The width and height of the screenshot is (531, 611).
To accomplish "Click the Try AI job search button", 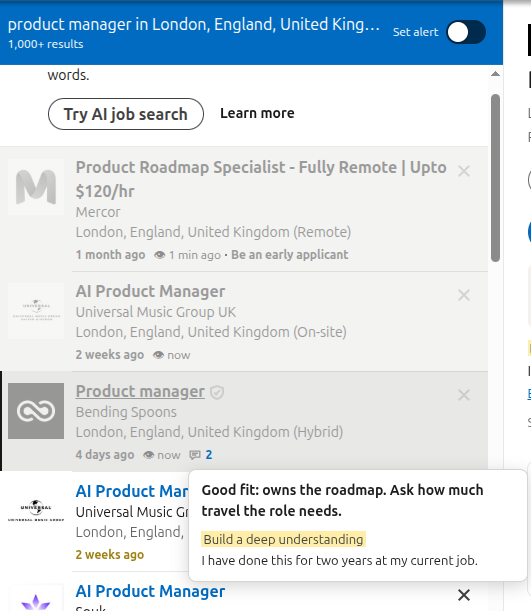I will pyautogui.click(x=126, y=114).
